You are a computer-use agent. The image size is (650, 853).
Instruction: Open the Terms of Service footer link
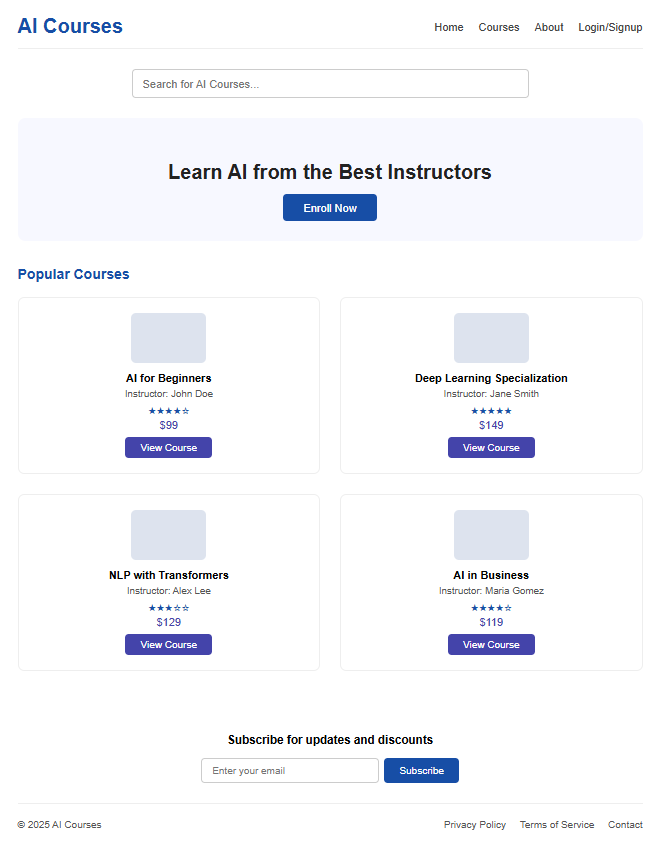click(x=557, y=825)
